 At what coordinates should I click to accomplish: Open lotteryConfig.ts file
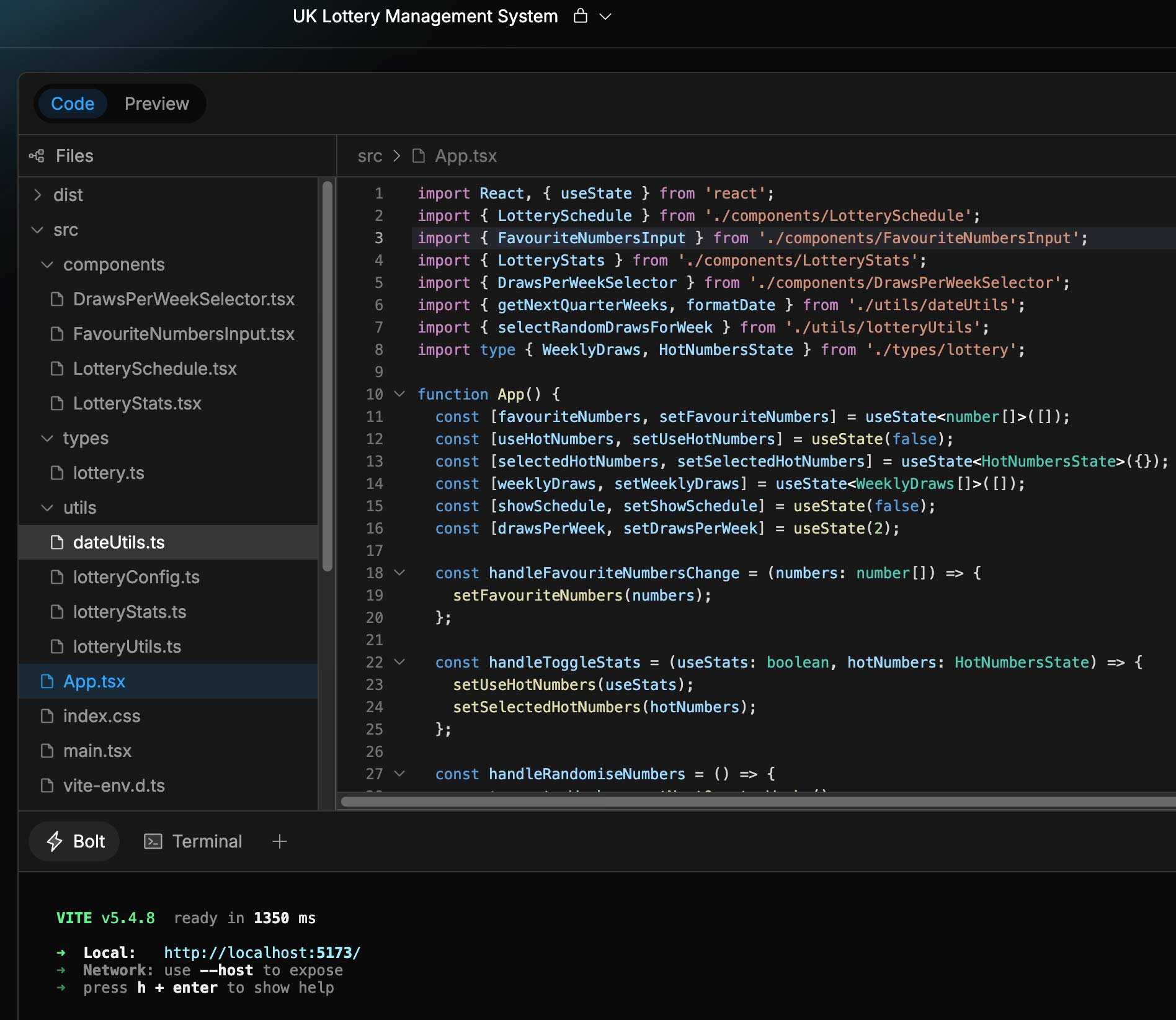(168, 577)
